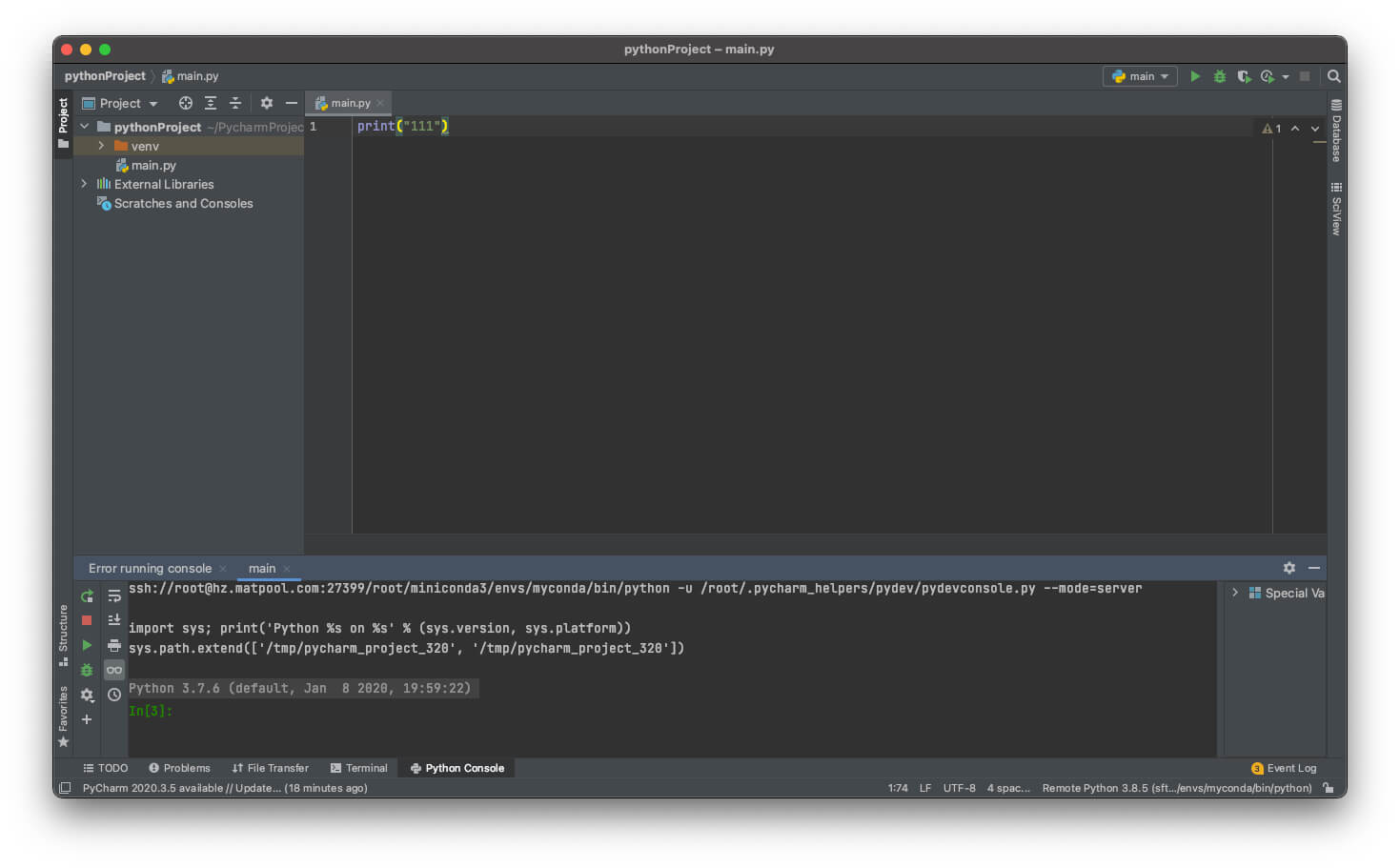The width and height of the screenshot is (1400, 868).
Task: Open Search Everywhere magnifier
Action: pyautogui.click(x=1334, y=76)
